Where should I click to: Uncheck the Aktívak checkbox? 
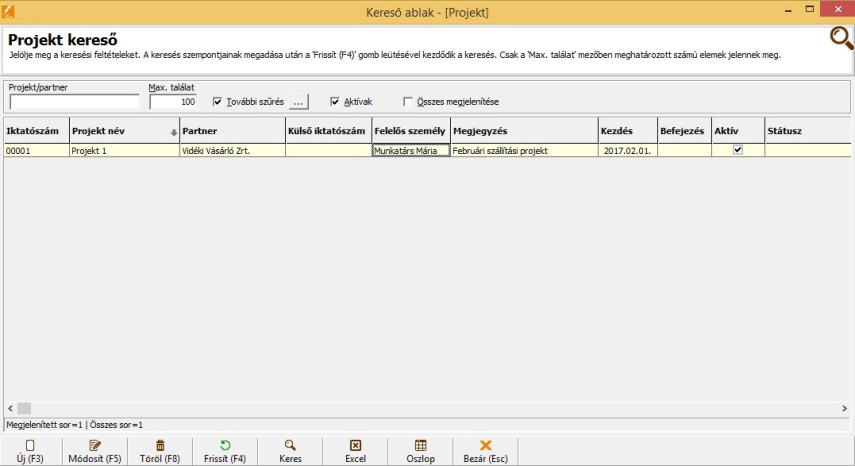(x=335, y=101)
